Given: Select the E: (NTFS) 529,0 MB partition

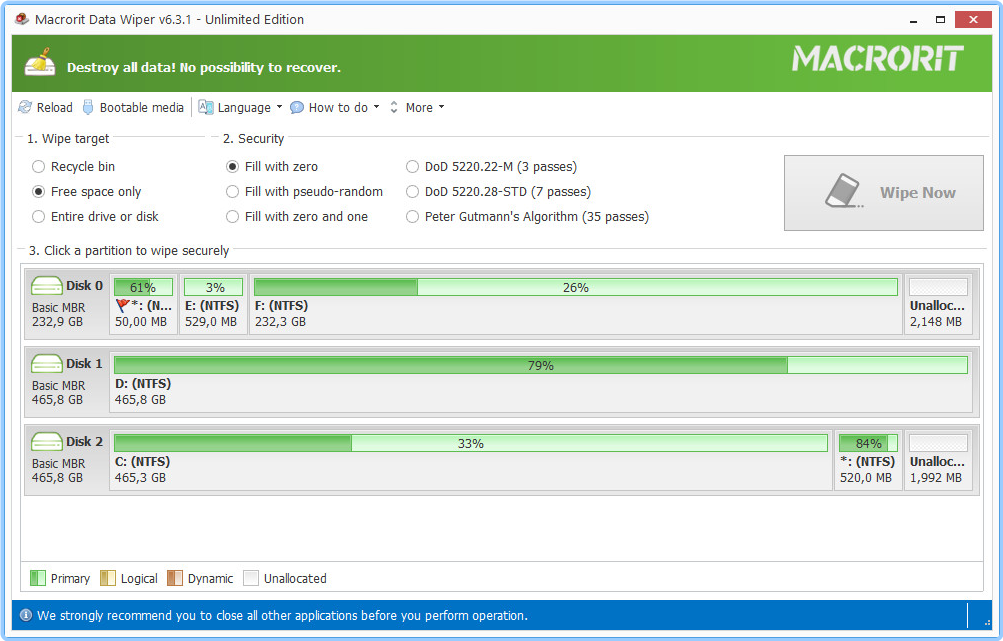Looking at the screenshot, I should pyautogui.click(x=213, y=305).
